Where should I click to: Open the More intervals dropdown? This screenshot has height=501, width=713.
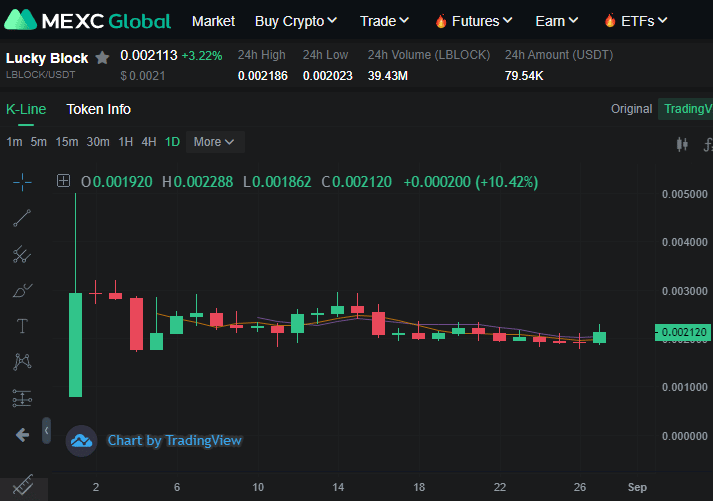pyautogui.click(x=215, y=142)
